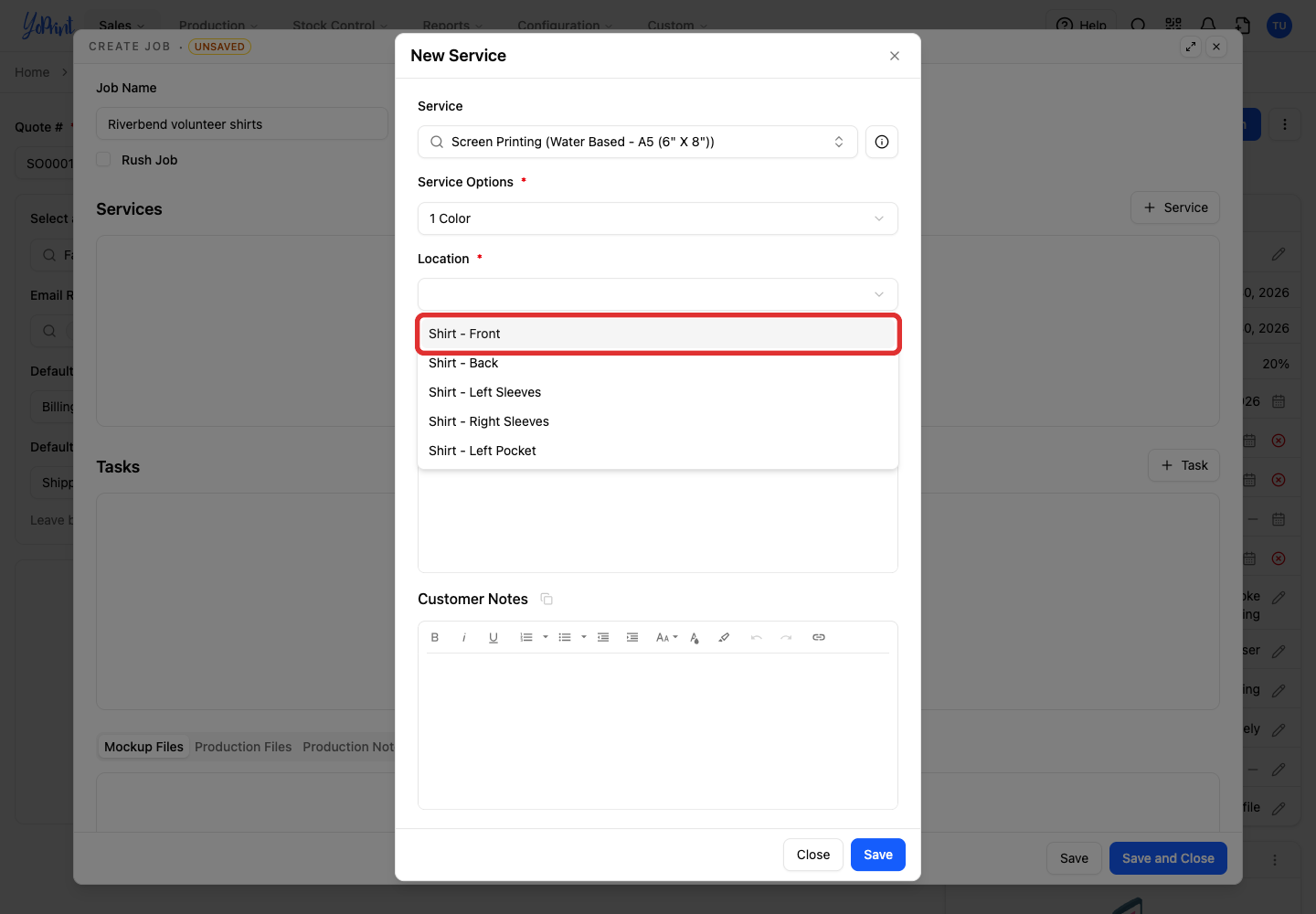Screen dimensions: 1316x914
Task: Expand the Service Options 1 Color dropdown
Action: point(658,218)
